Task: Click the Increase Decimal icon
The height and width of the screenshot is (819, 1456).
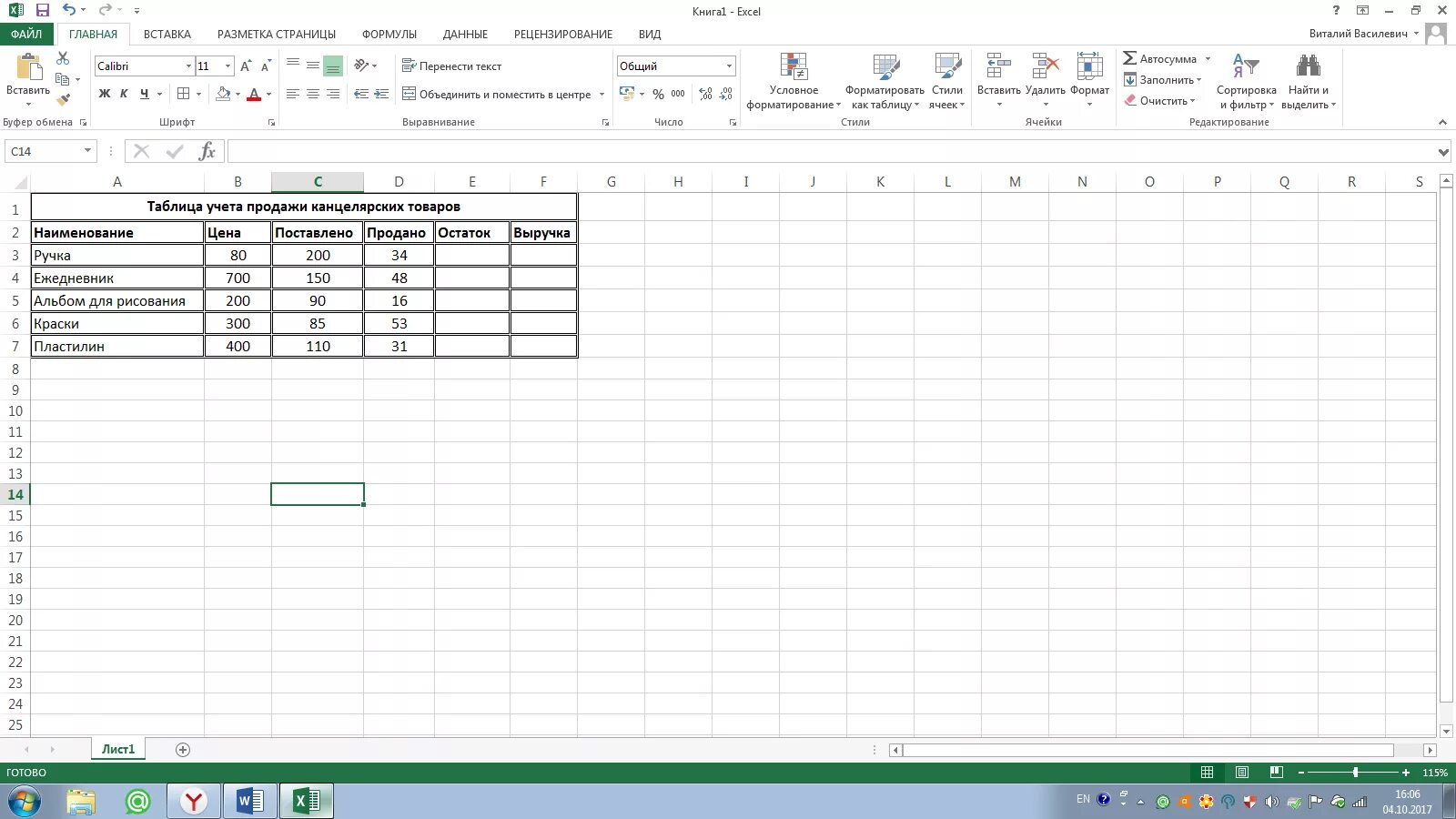Action: click(706, 94)
